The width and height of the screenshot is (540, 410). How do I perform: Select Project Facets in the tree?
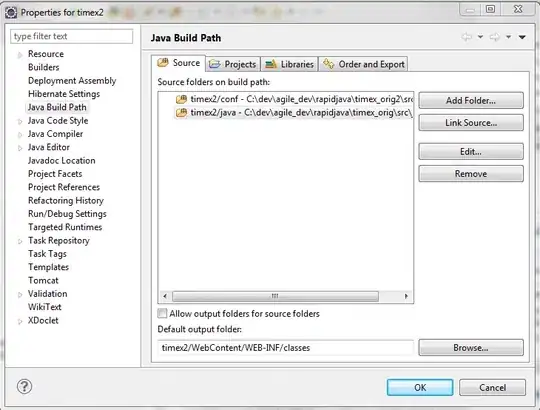(55, 174)
